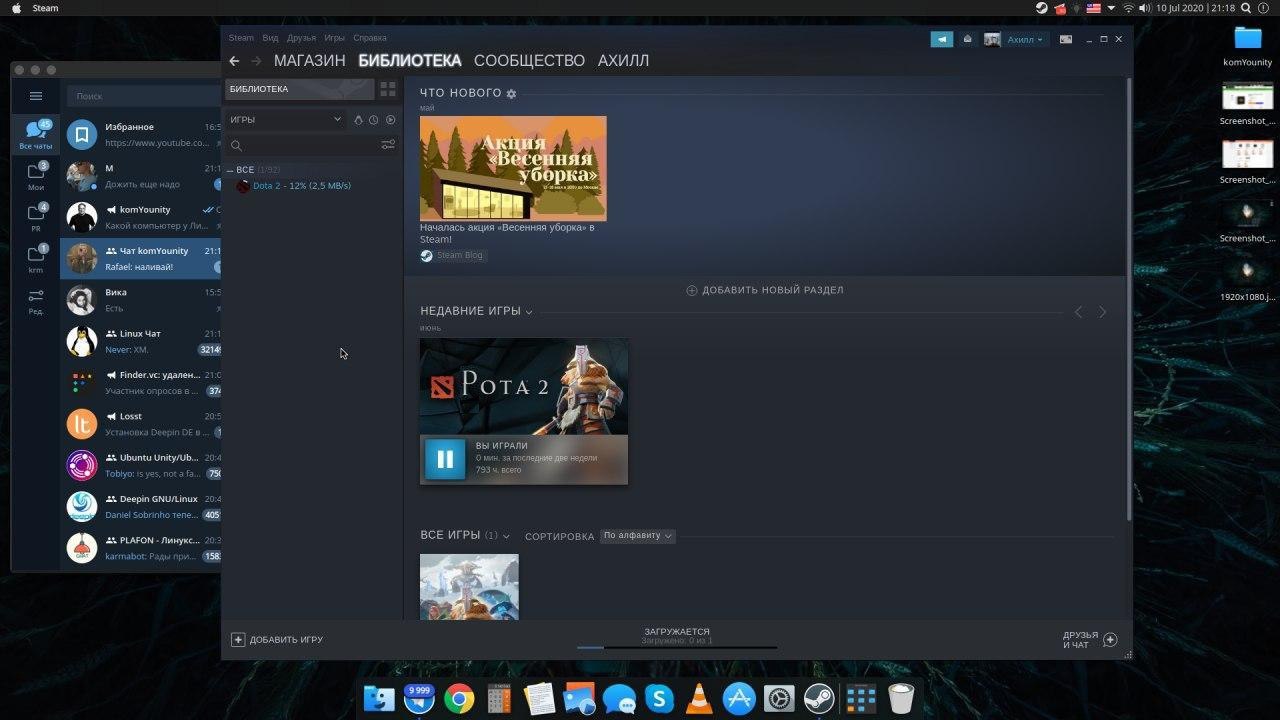The image size is (1280, 720).
Task: Open the Весенняя уборка news thumbnail
Action: [513, 168]
